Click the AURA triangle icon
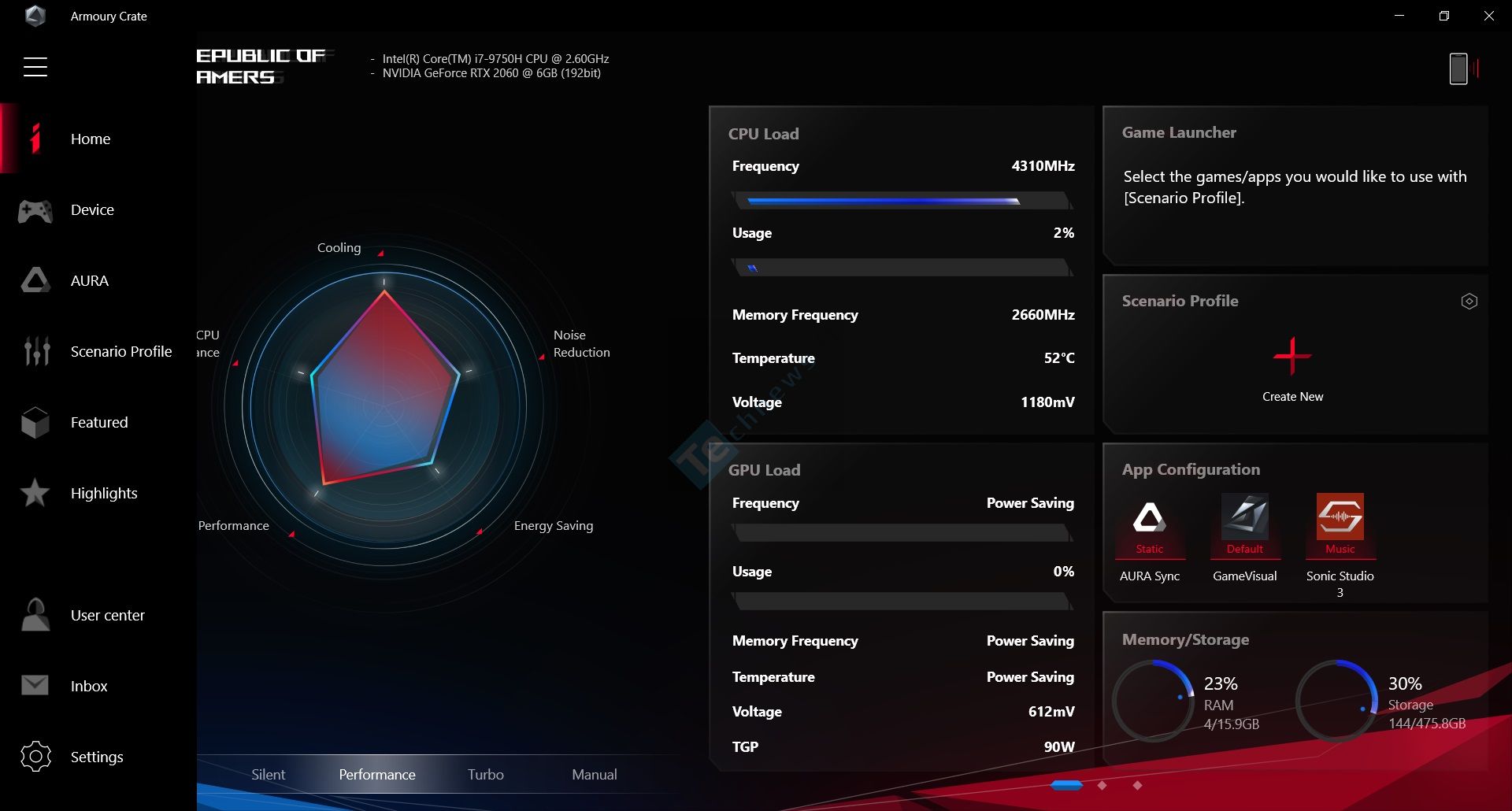The width and height of the screenshot is (1512, 811). tap(35, 280)
